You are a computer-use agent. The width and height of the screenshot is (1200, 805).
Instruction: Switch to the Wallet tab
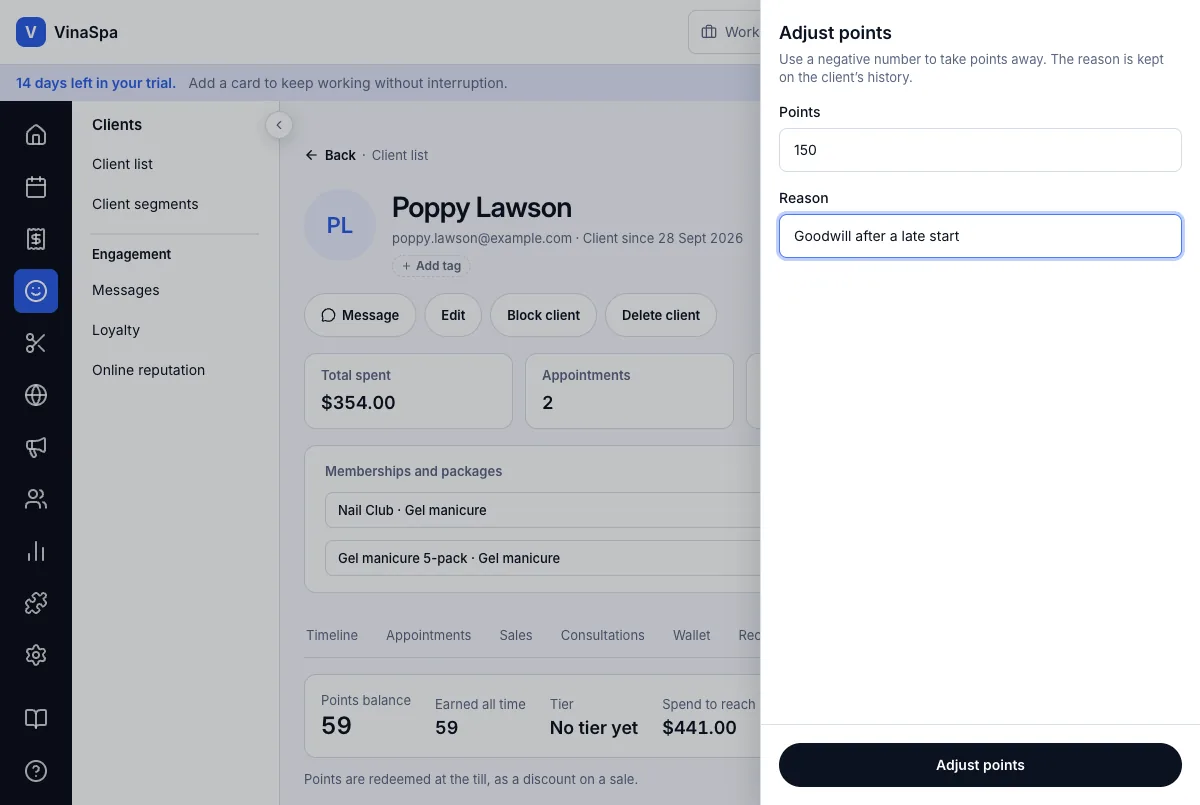(692, 635)
